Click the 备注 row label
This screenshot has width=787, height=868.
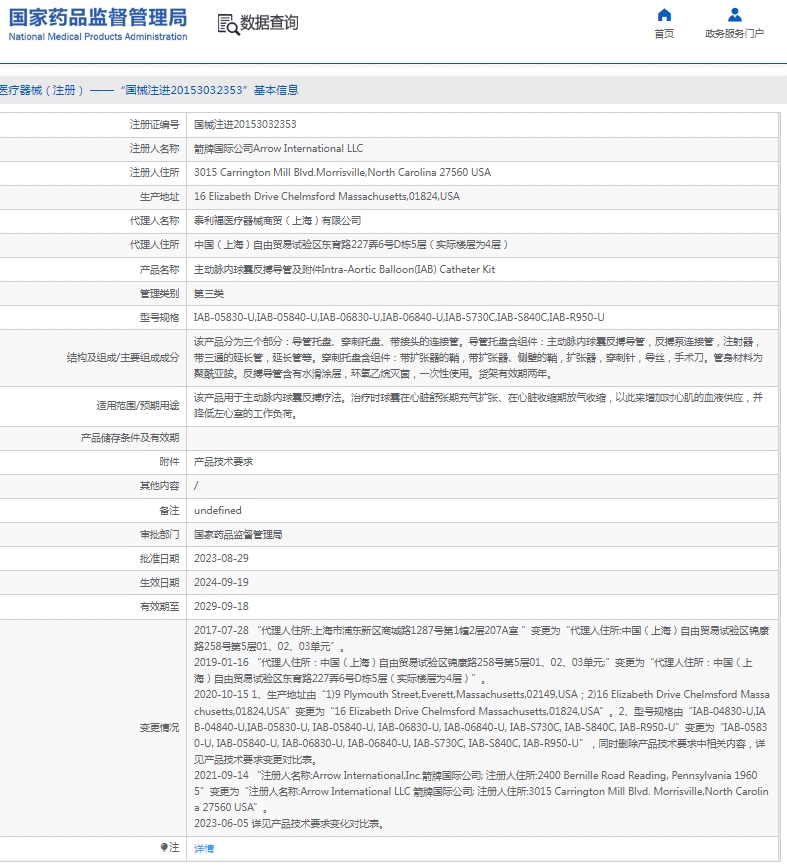pos(169,510)
